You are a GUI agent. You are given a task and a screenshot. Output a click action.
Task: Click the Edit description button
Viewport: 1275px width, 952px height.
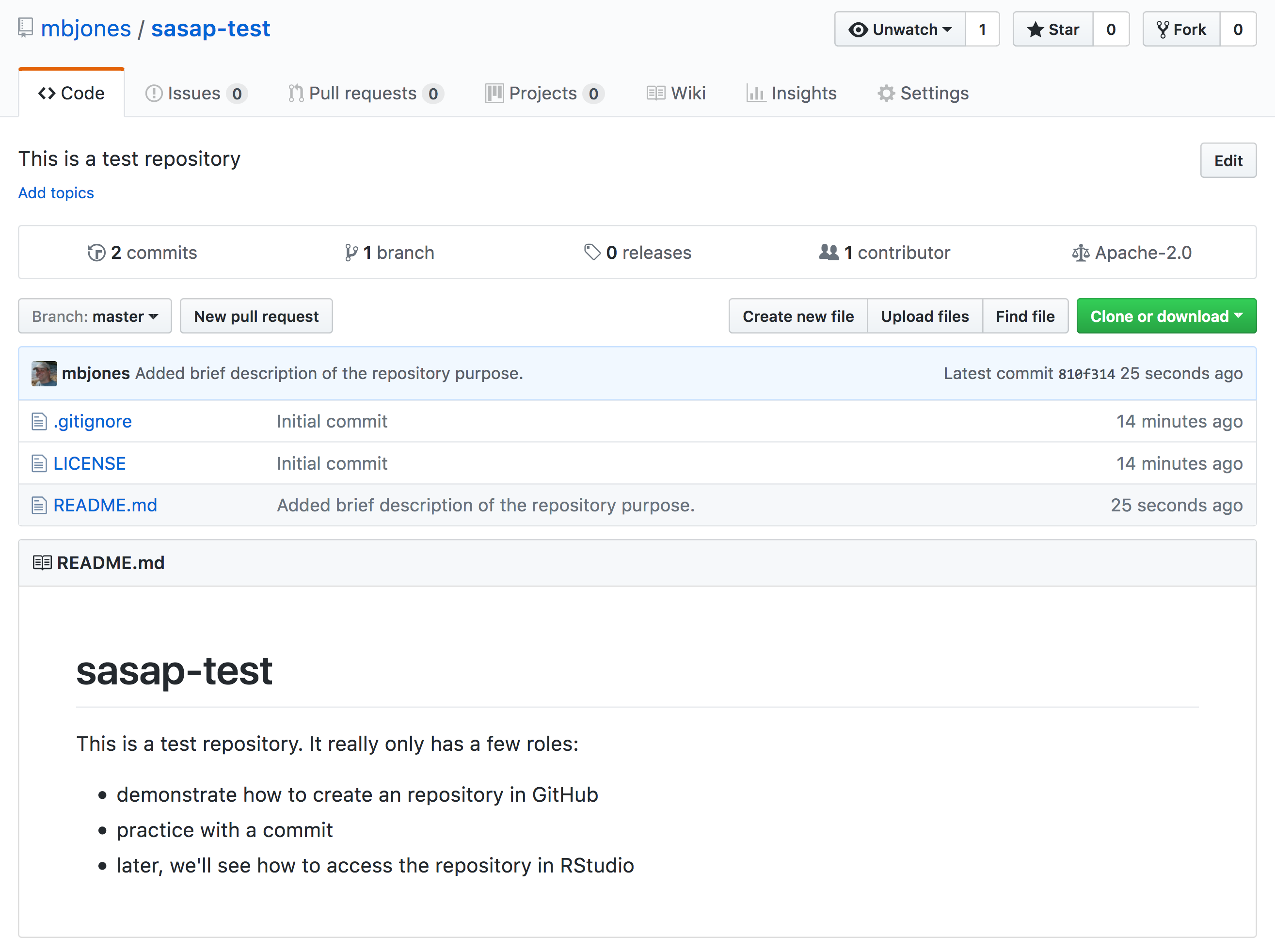[1228, 161]
